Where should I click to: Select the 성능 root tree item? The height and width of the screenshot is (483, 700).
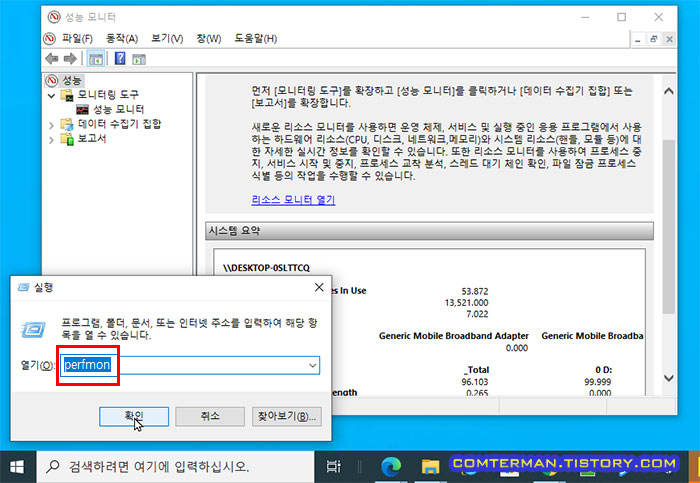(x=71, y=80)
